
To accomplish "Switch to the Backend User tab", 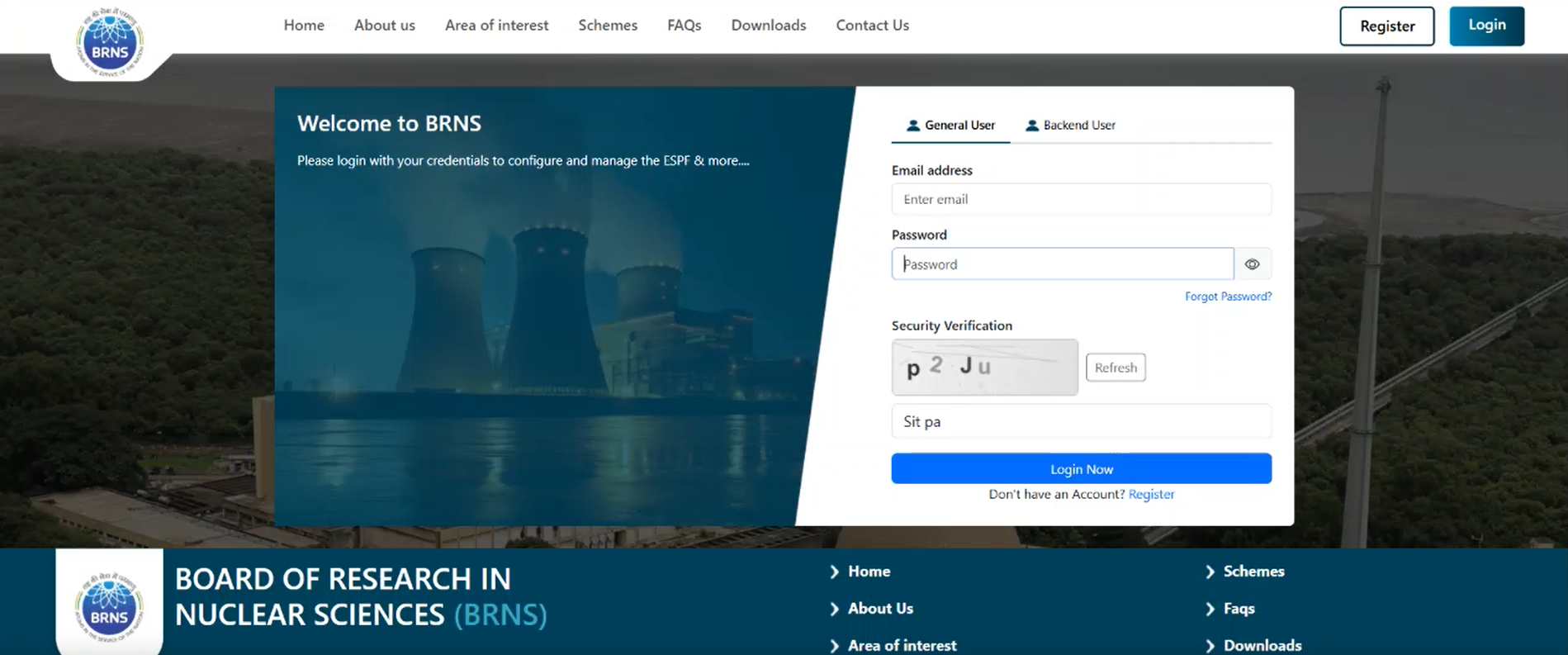I will 1070,126.
